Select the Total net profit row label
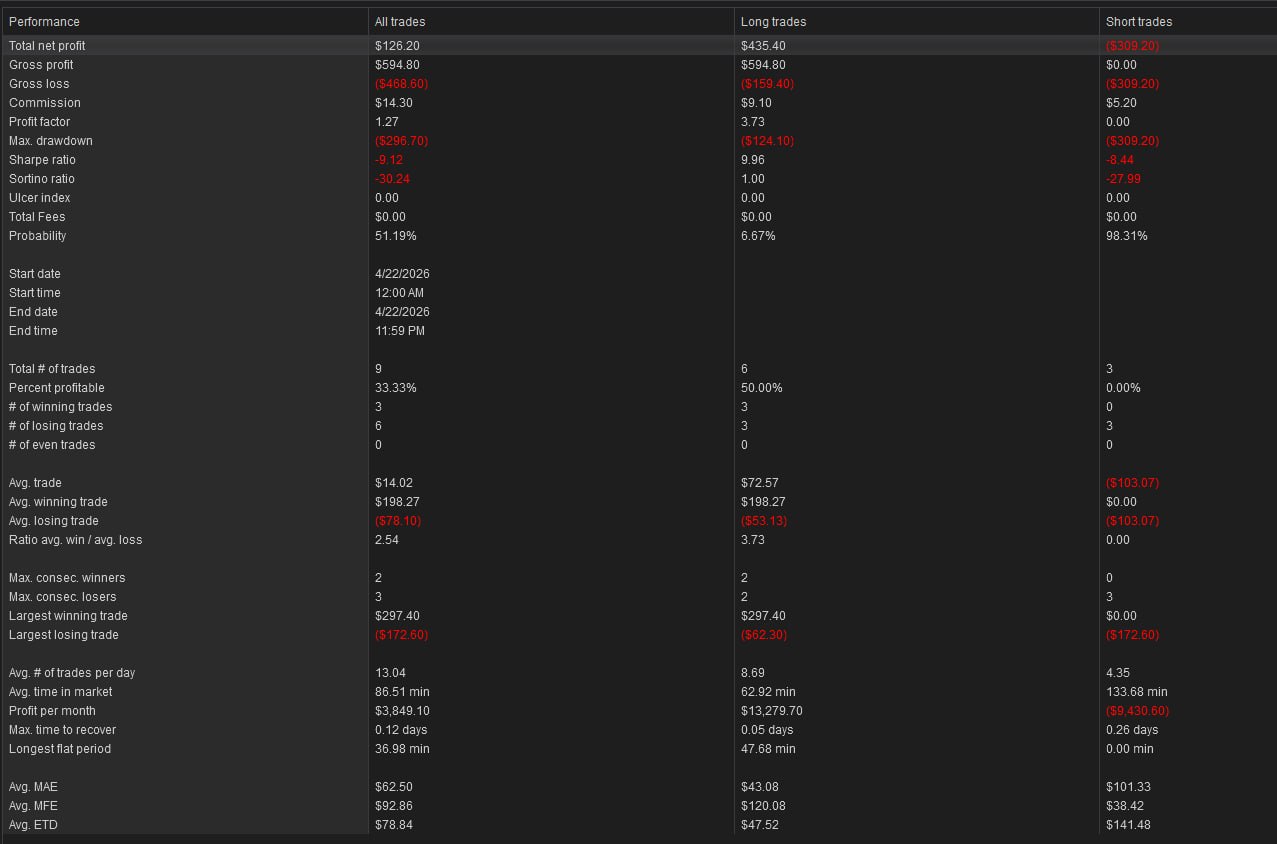 [x=47, y=46]
